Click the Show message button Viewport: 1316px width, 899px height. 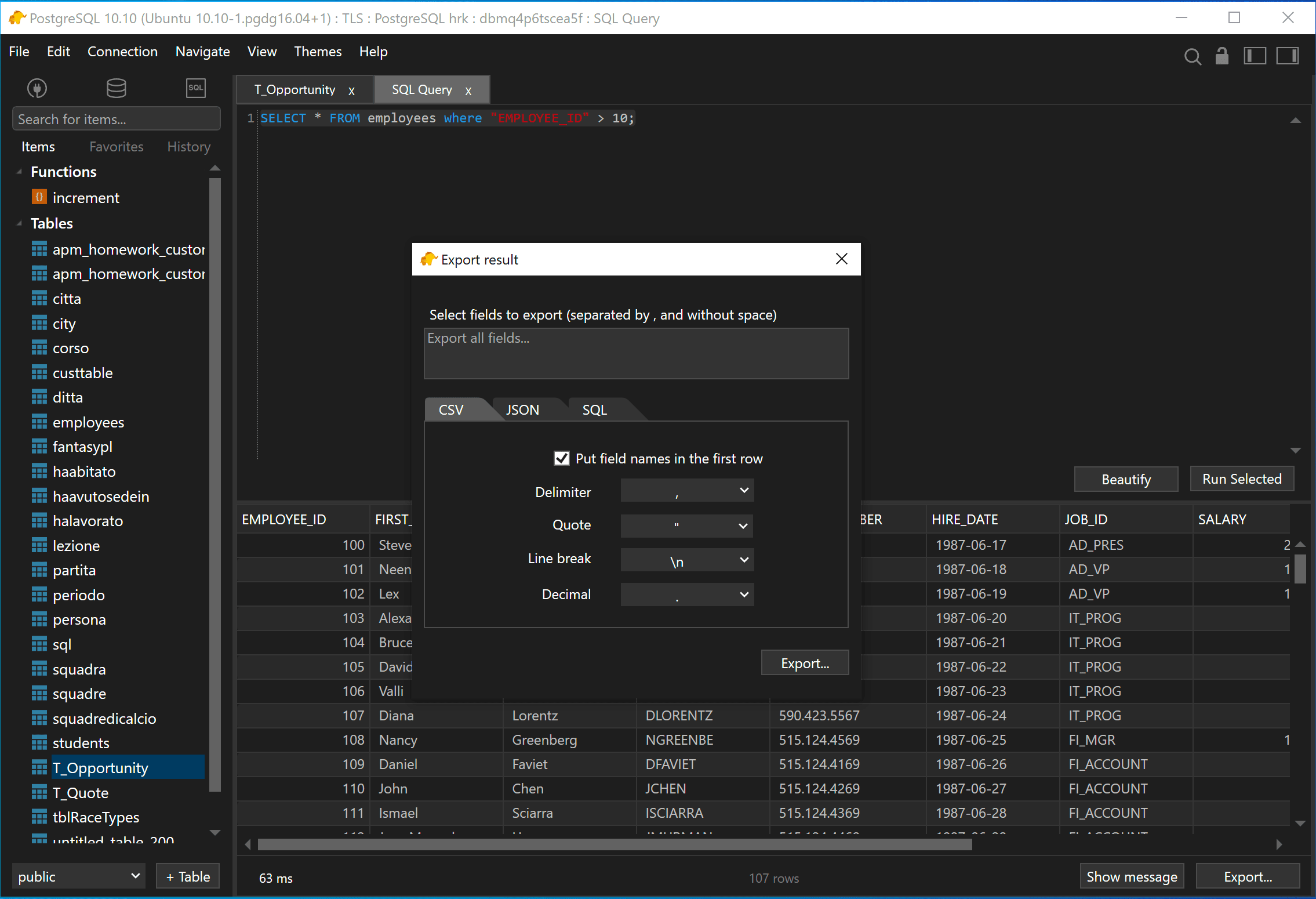tap(1132, 876)
